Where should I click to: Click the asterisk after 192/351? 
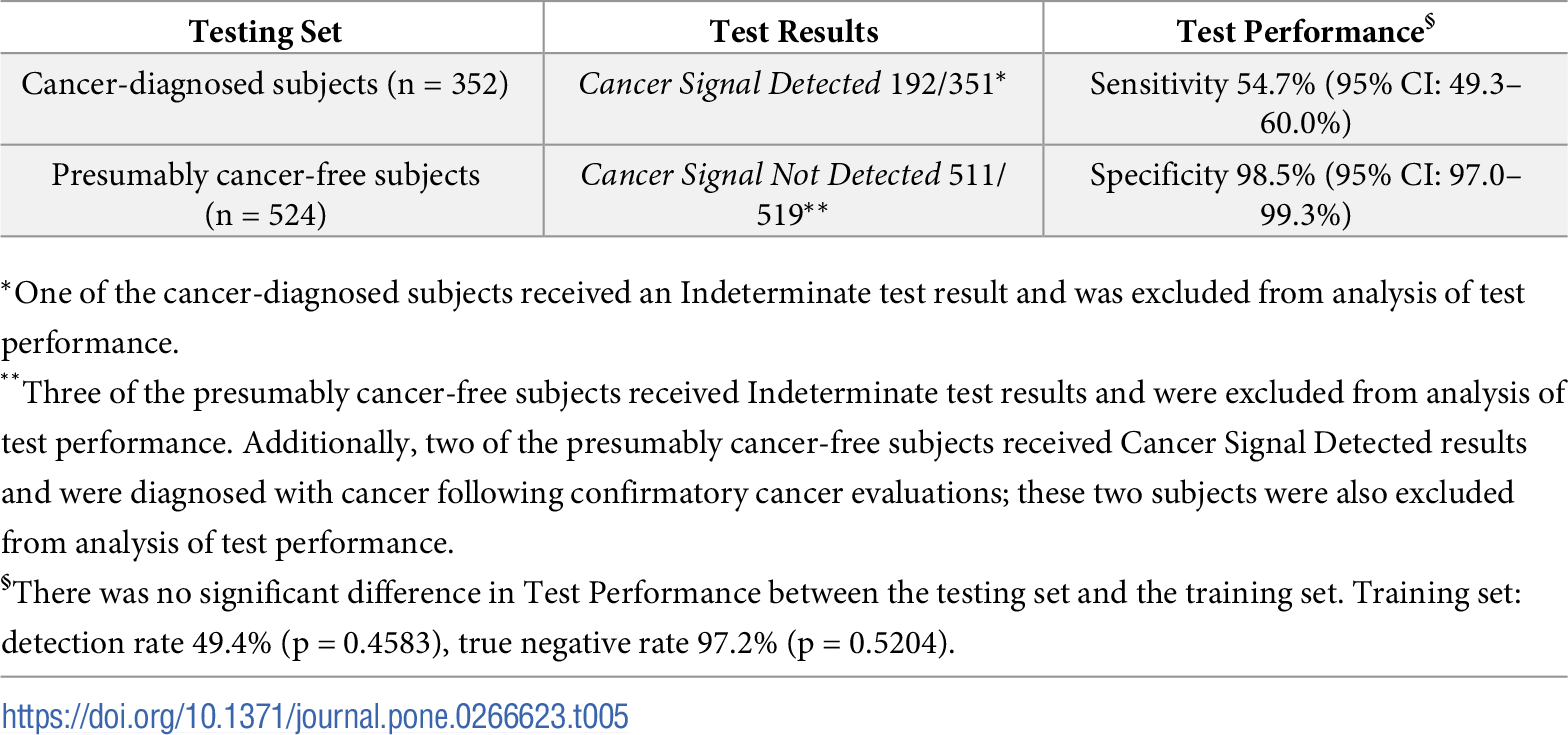click(x=1003, y=80)
